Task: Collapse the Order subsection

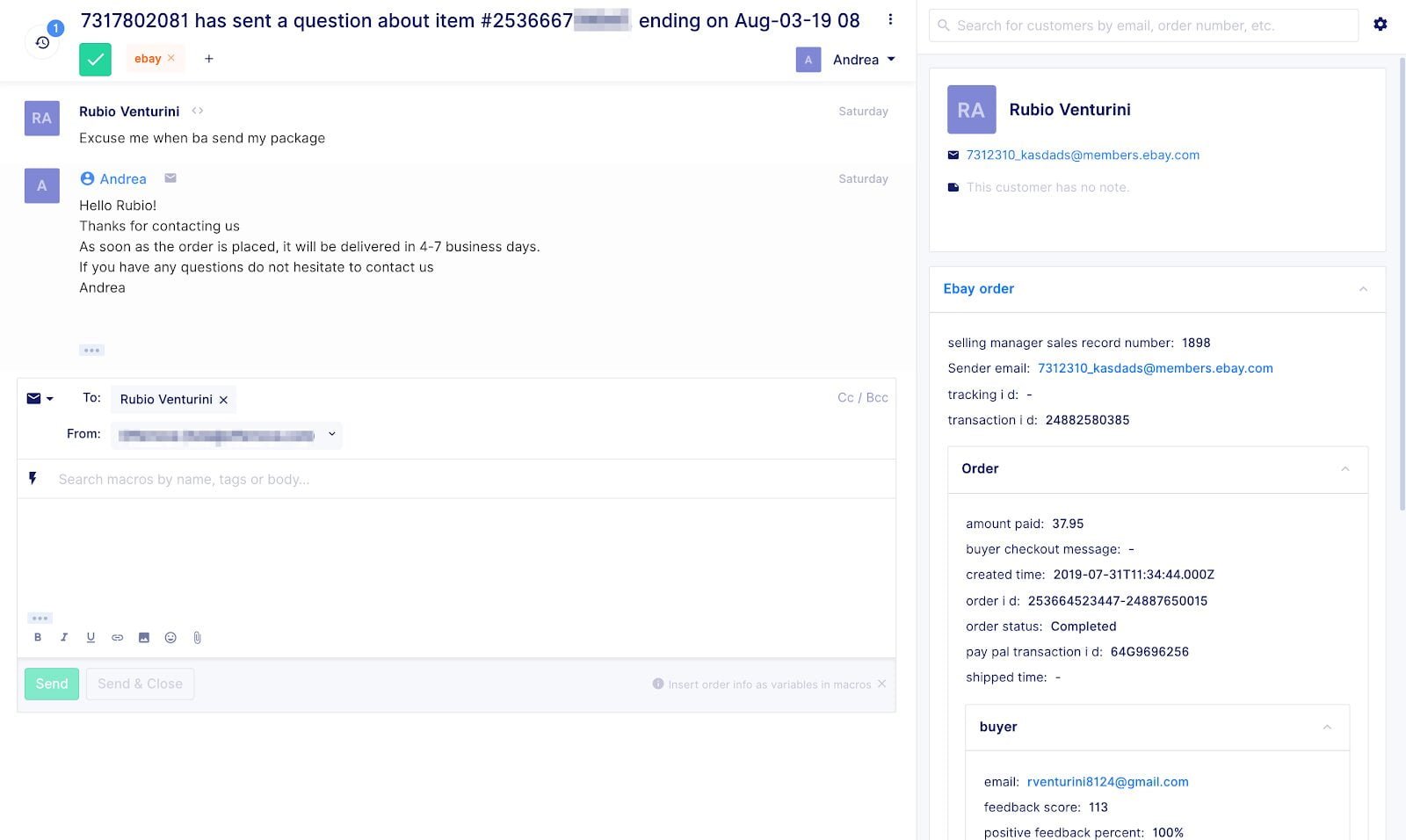Action: [x=1344, y=469]
